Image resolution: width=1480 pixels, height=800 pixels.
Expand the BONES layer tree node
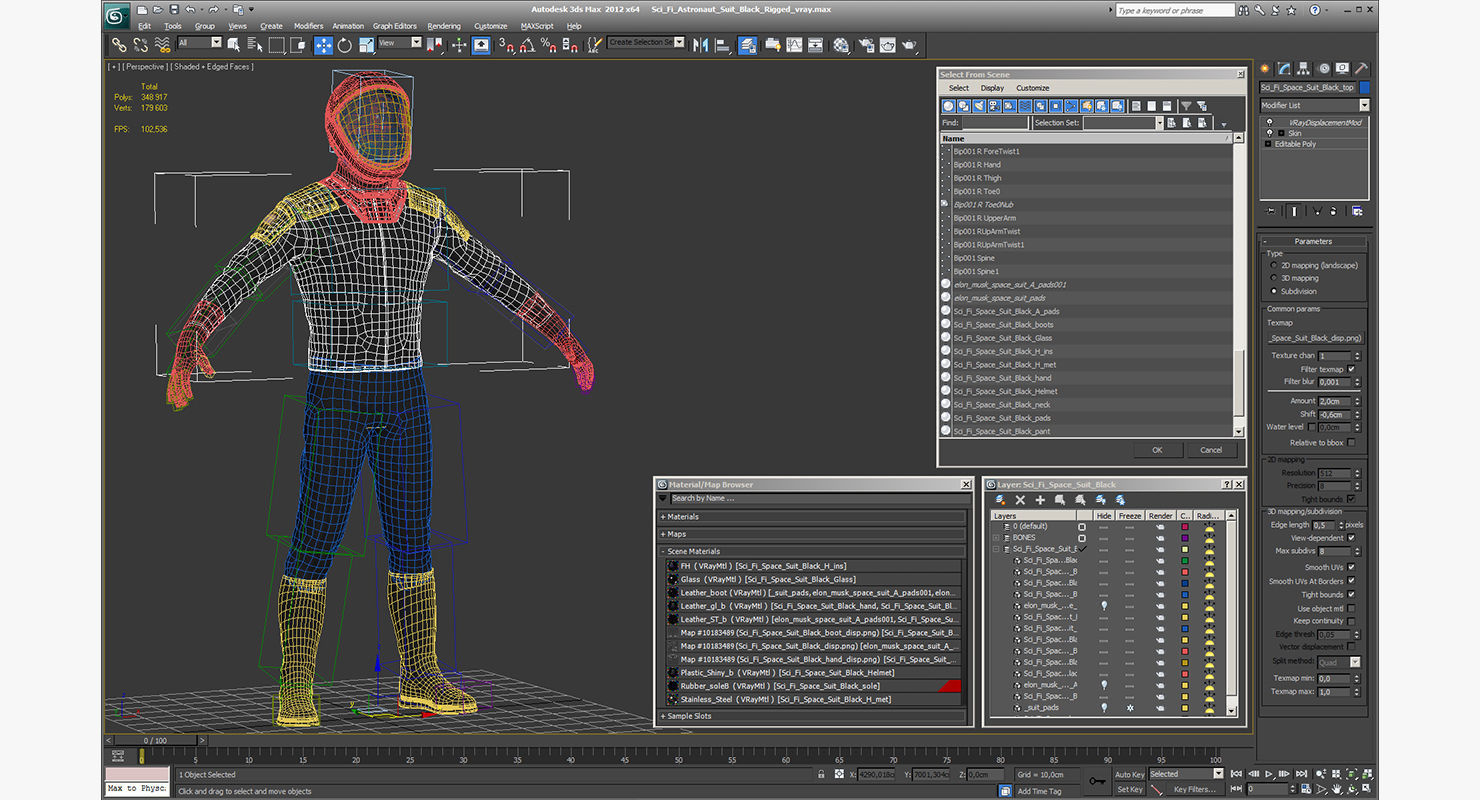click(x=996, y=538)
